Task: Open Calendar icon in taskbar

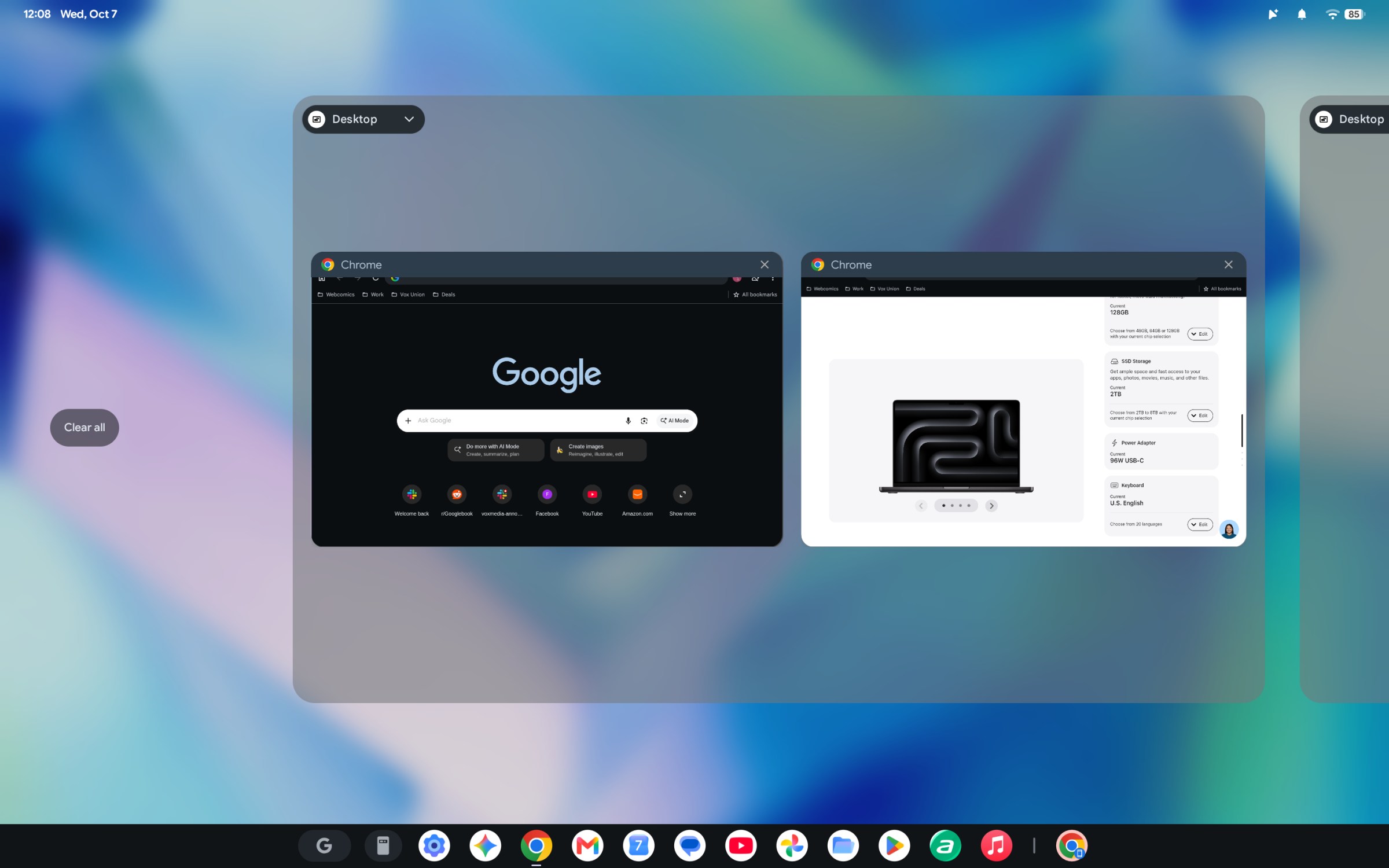Action: click(x=638, y=845)
